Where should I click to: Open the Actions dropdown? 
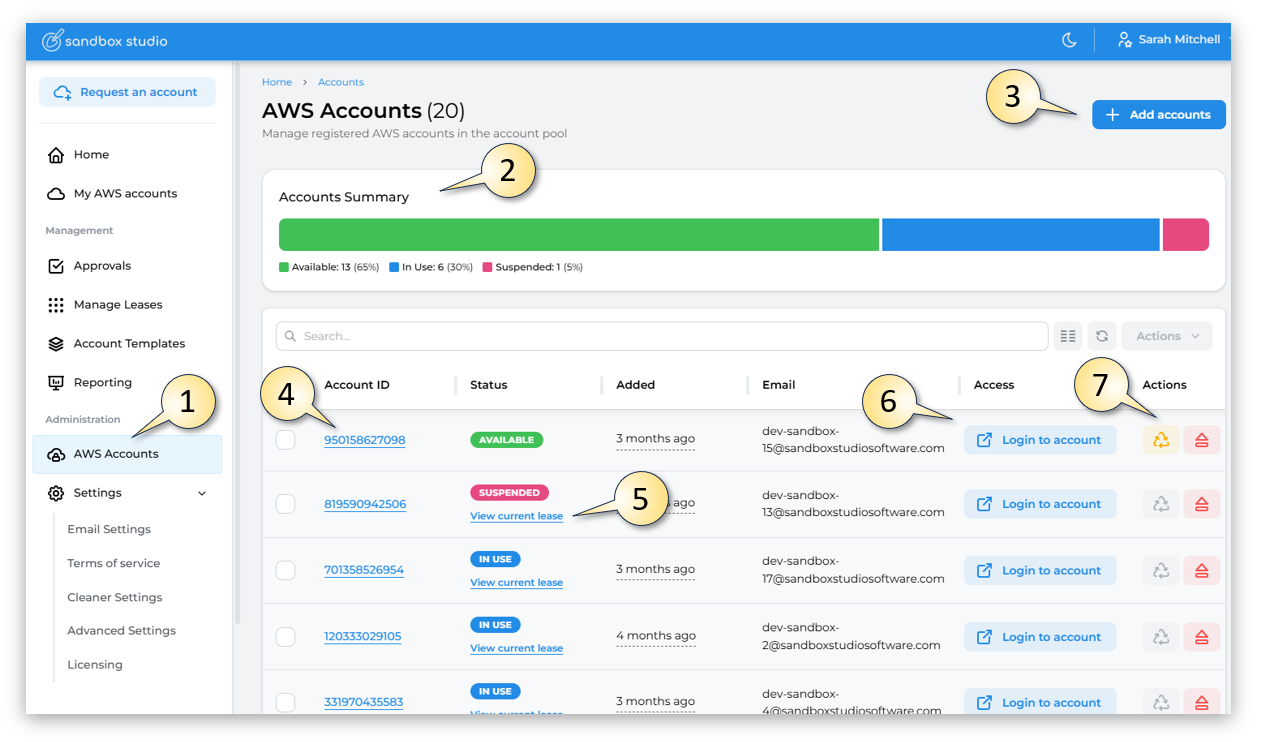(x=1166, y=336)
